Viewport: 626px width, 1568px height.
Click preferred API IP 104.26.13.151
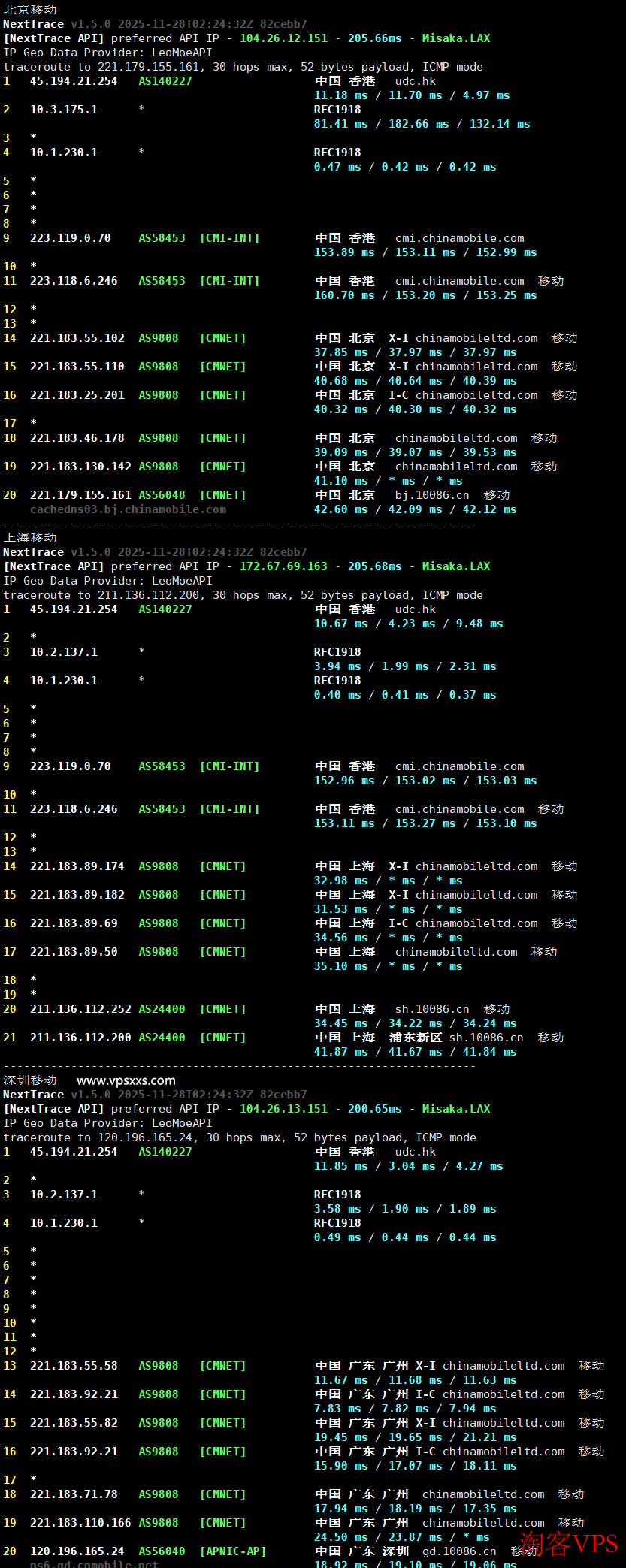pos(283,1109)
